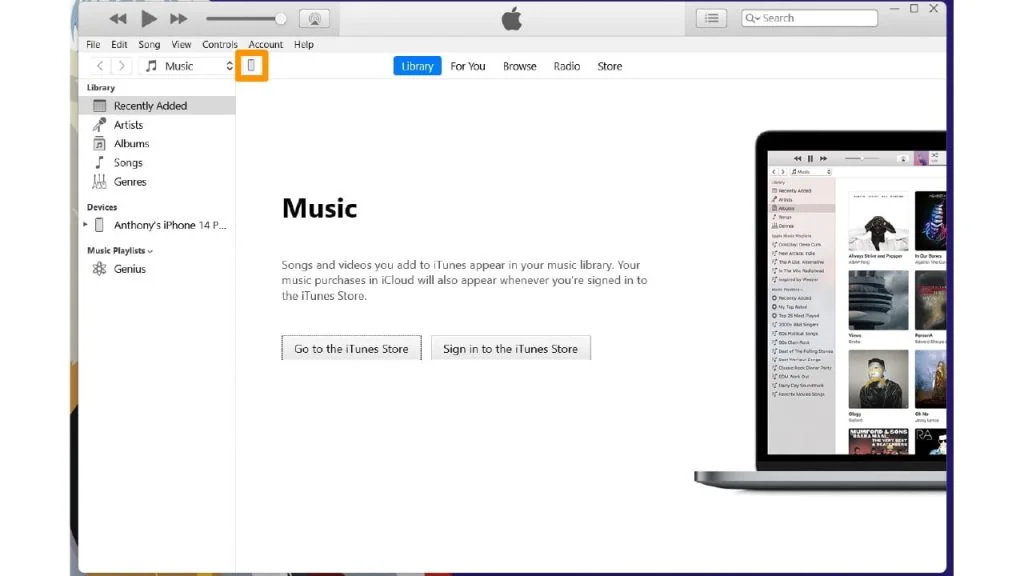Open the Song menu
The width and height of the screenshot is (1024, 576).
[x=149, y=44]
